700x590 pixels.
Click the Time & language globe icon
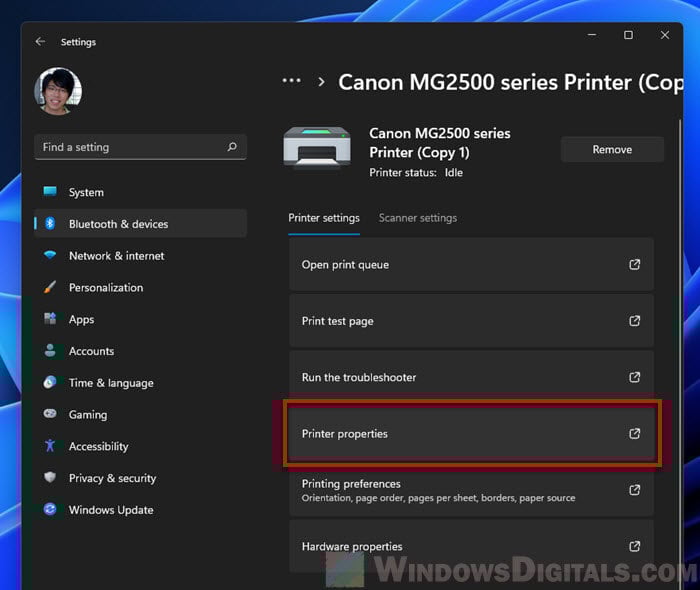pyautogui.click(x=50, y=382)
